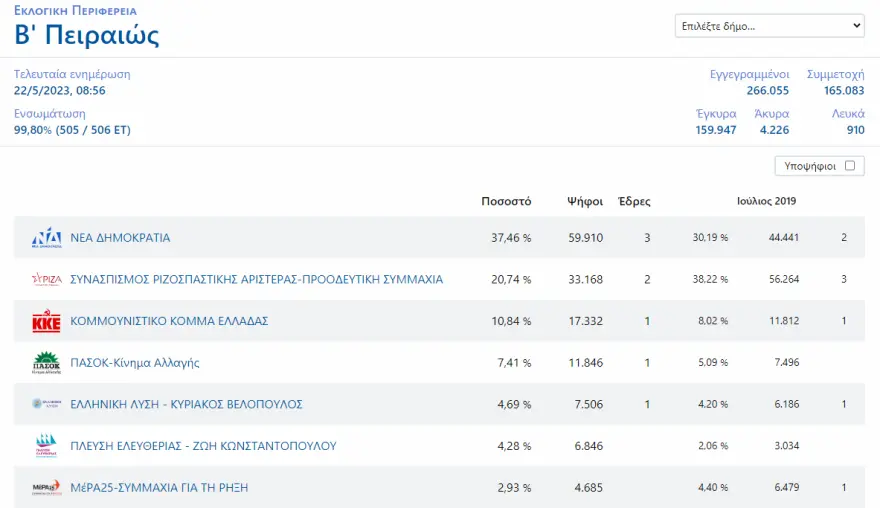Click the ΣΥΡΙΖΑ party logo
This screenshot has height=508, width=880.
pos(46,280)
